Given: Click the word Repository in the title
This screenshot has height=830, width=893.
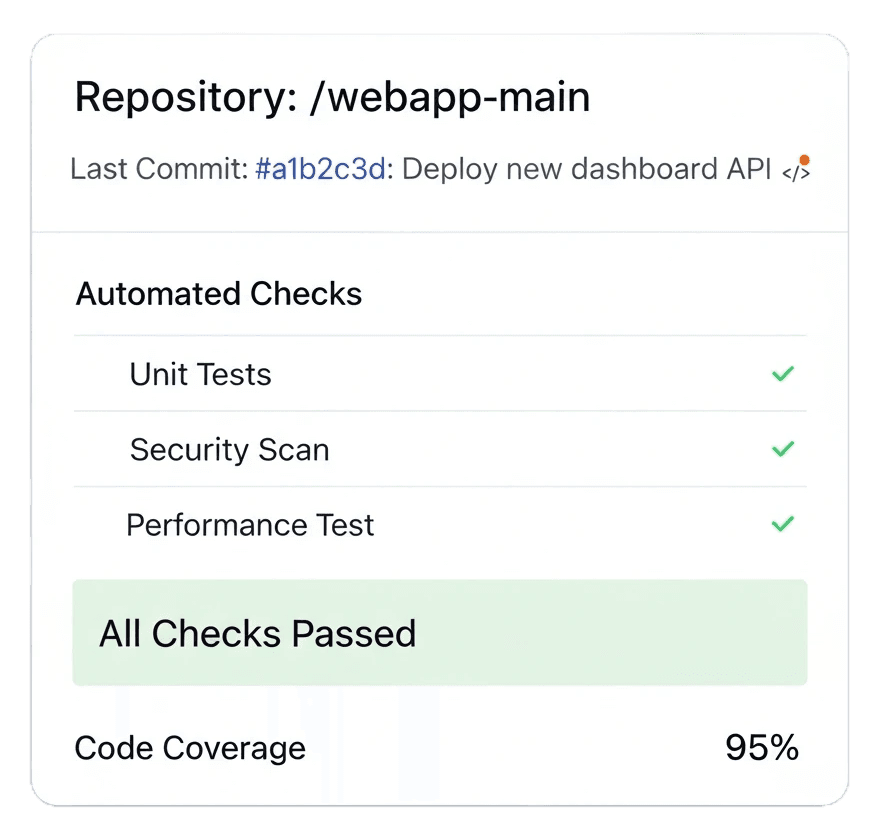Looking at the screenshot, I should coord(181,98).
